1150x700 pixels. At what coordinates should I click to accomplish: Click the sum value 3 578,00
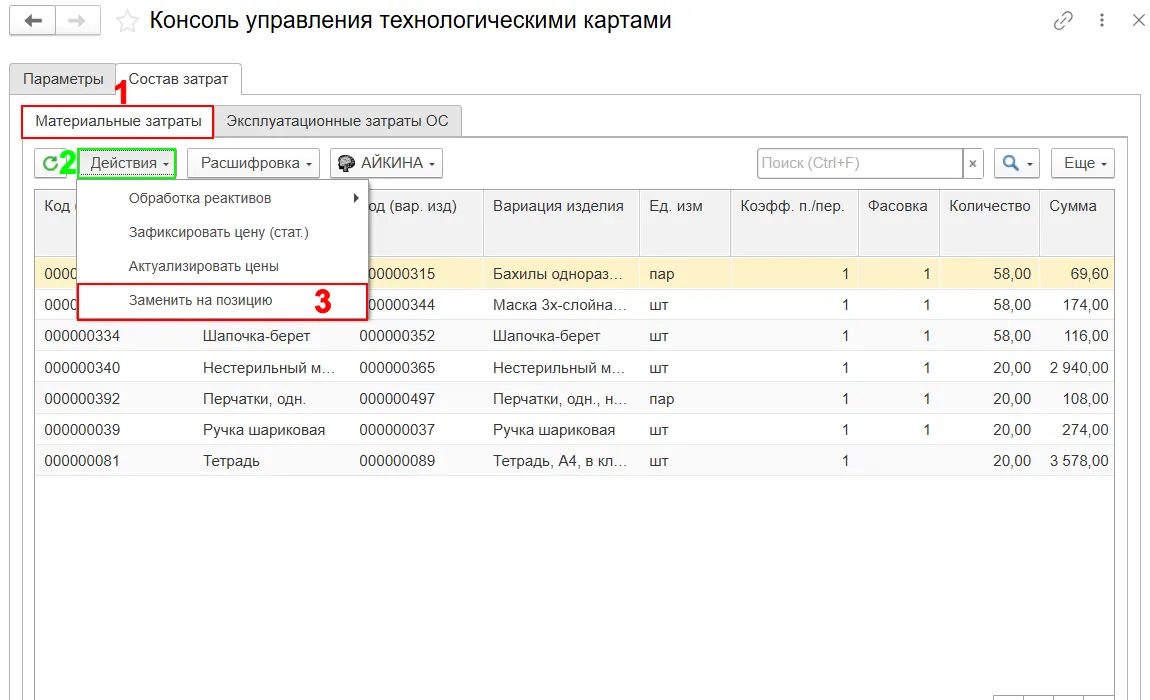tap(1078, 461)
